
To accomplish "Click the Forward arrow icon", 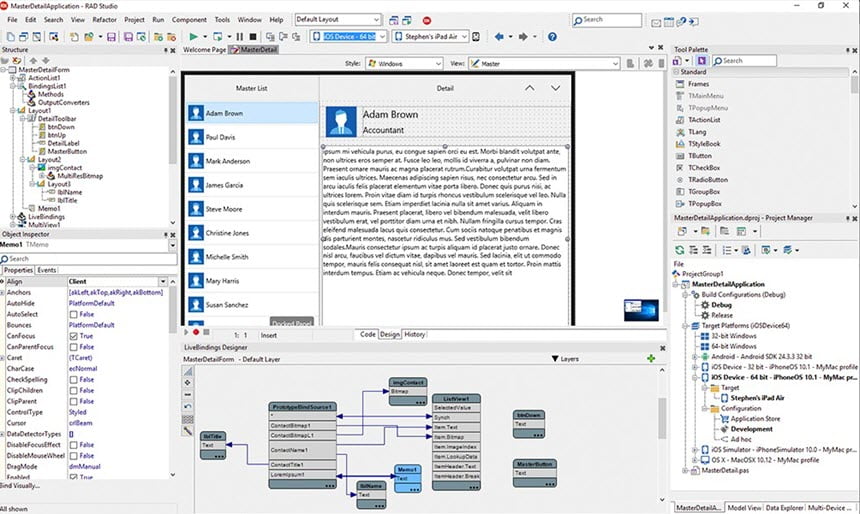I will coord(523,37).
